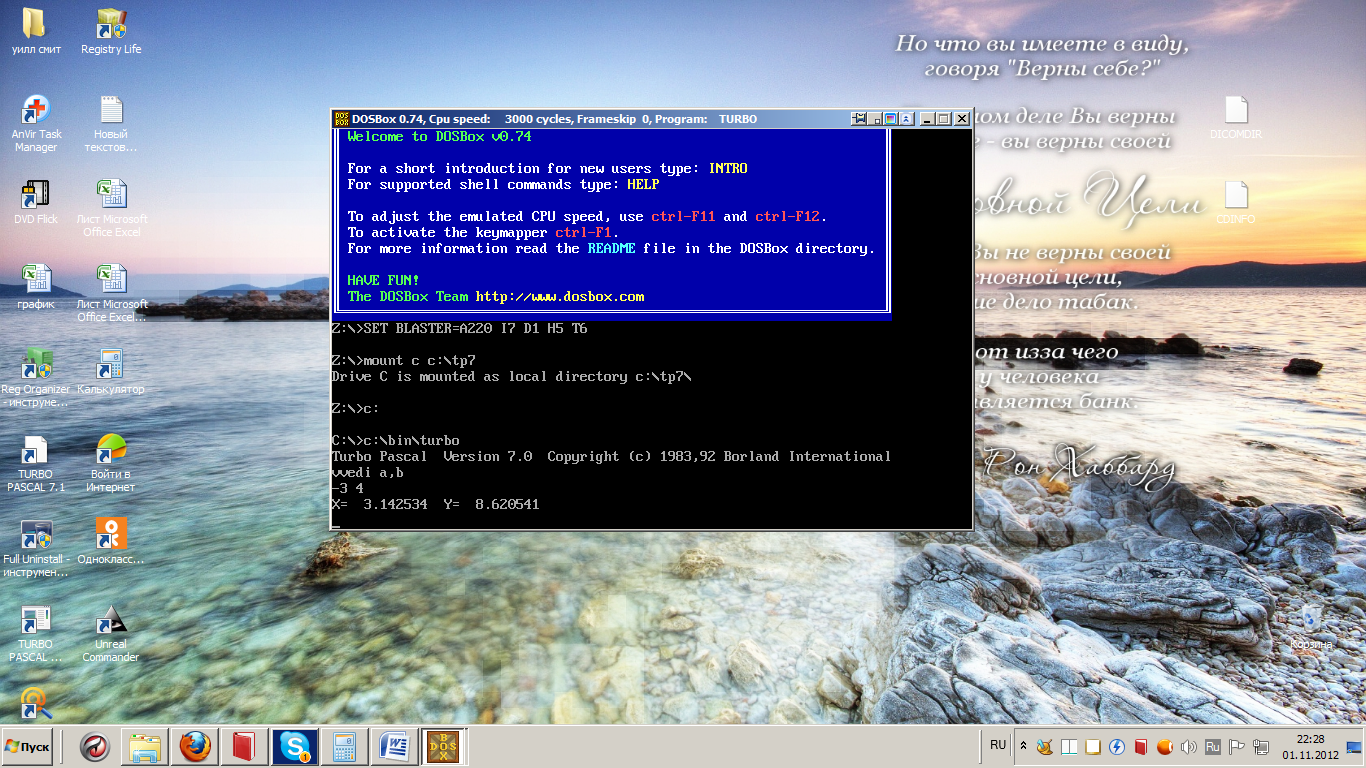Click 'README' in DOSBox welcome box
This screenshot has height=768, width=1366.
[x=612, y=249]
